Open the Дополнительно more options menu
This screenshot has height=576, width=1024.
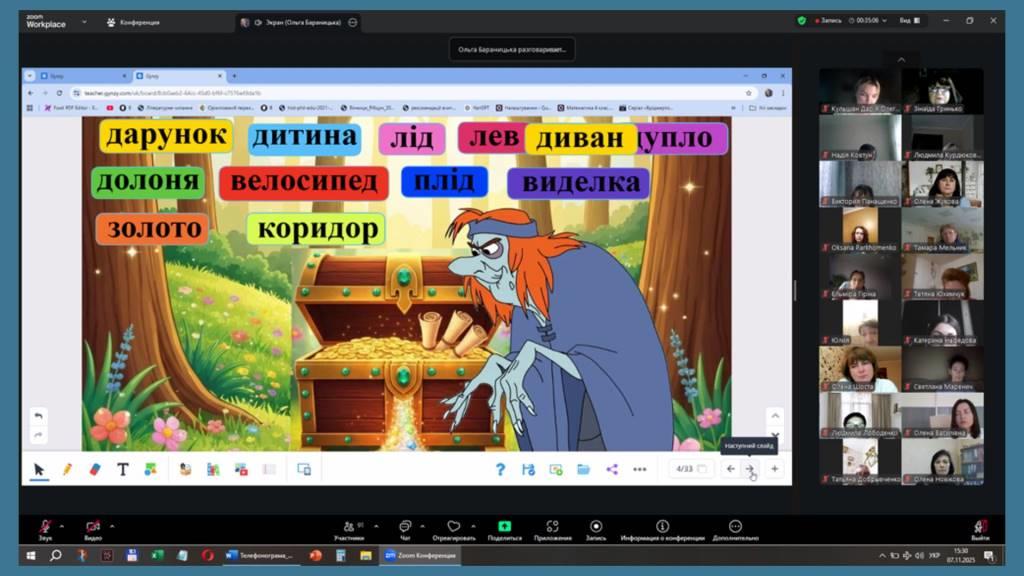(x=736, y=529)
